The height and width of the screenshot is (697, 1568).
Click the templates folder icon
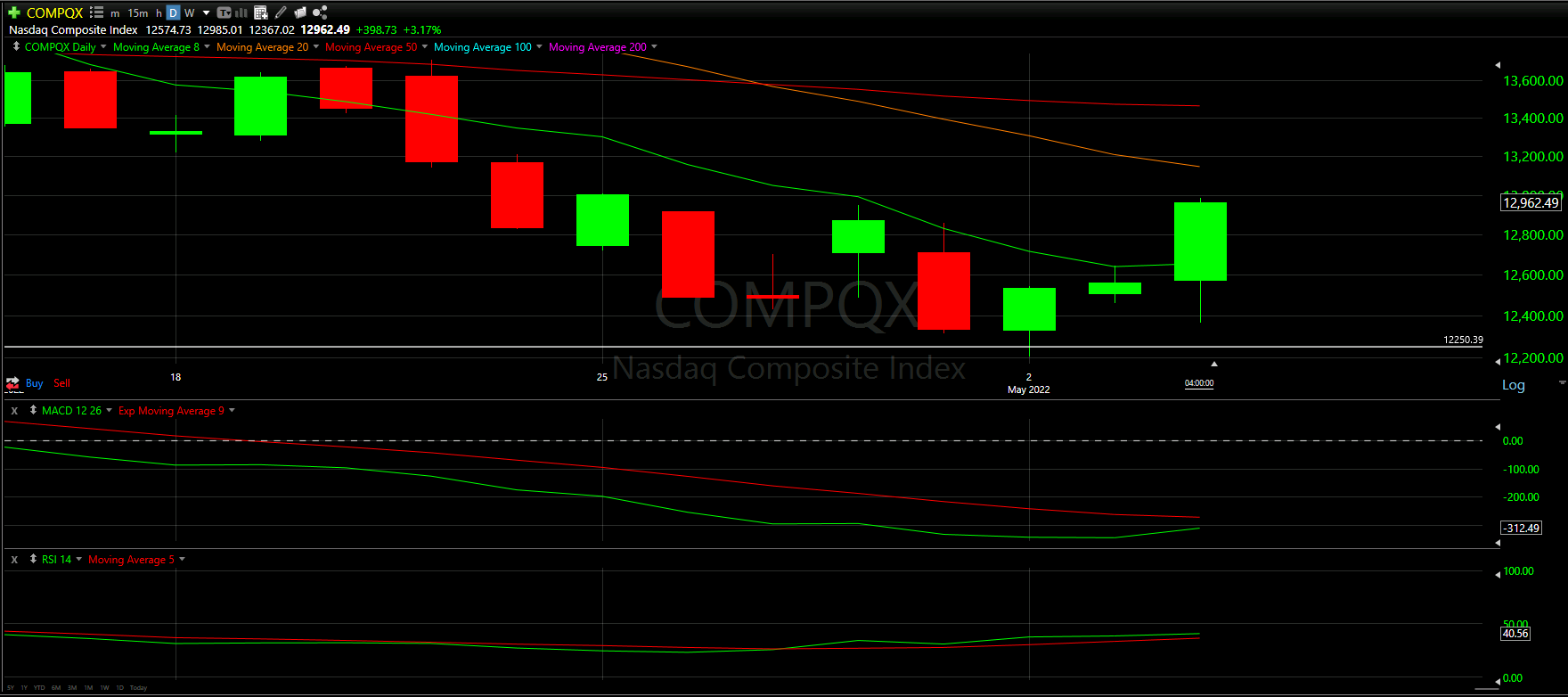[300, 12]
